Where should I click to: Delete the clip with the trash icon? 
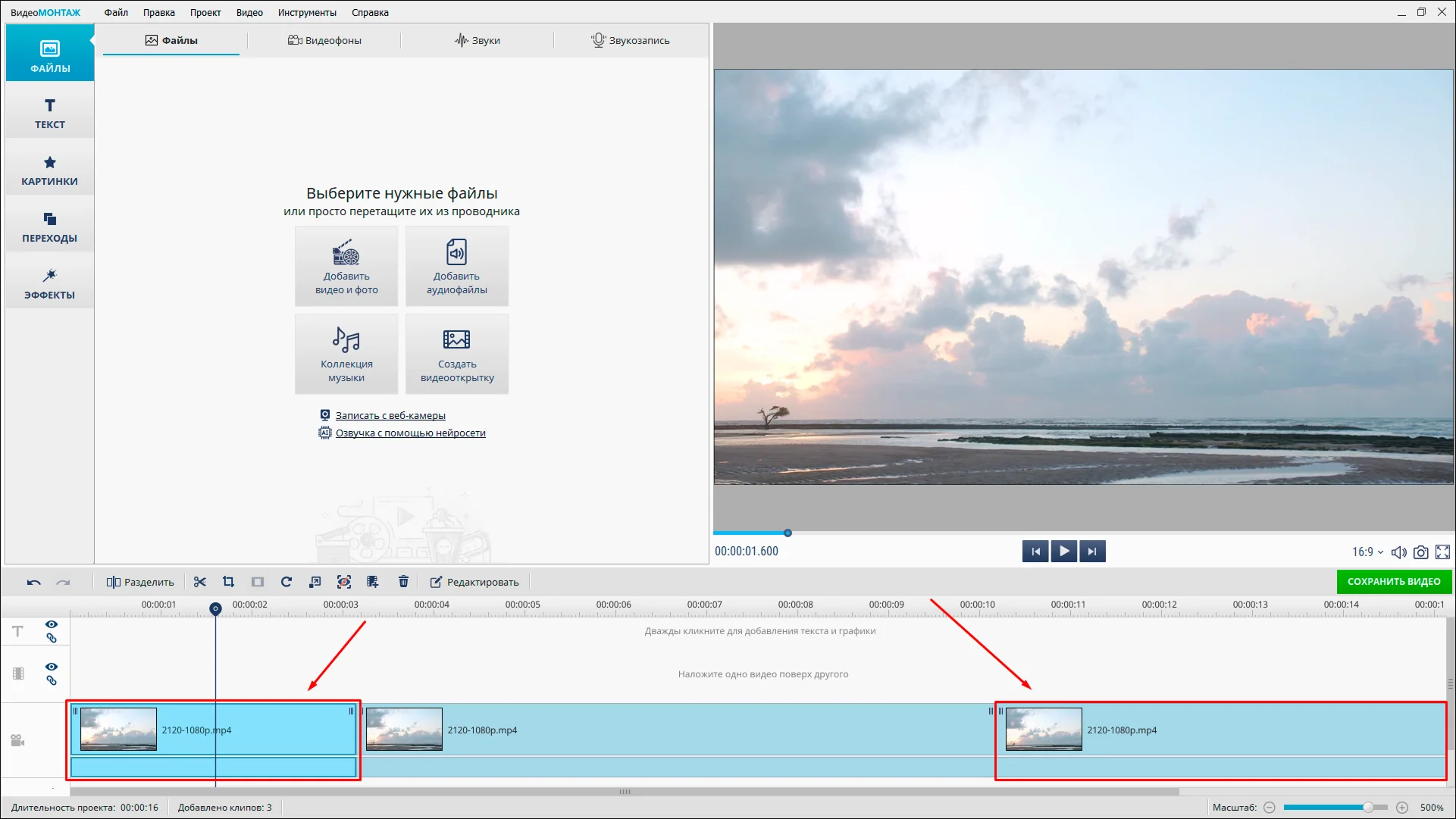pyautogui.click(x=403, y=582)
